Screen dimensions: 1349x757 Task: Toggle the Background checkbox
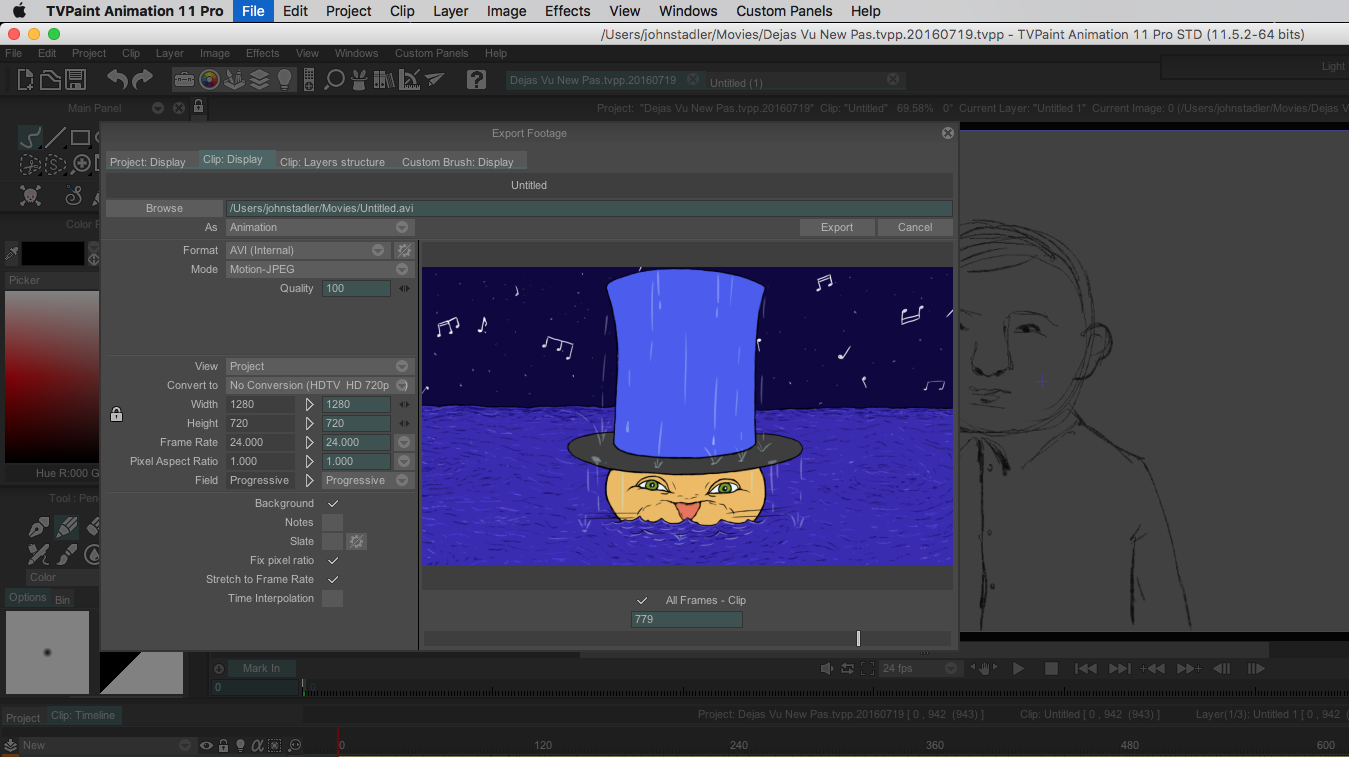click(x=333, y=503)
